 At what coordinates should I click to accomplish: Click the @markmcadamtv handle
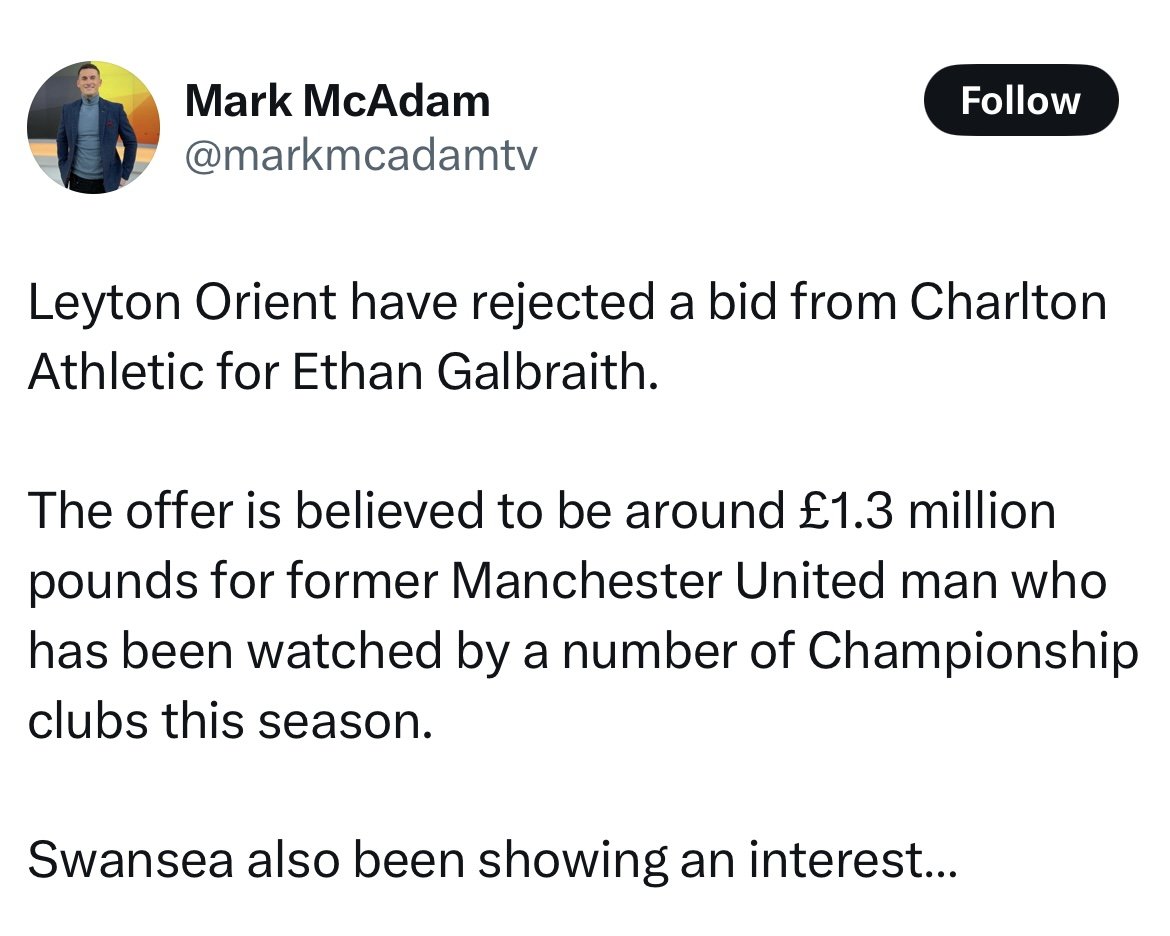point(360,154)
